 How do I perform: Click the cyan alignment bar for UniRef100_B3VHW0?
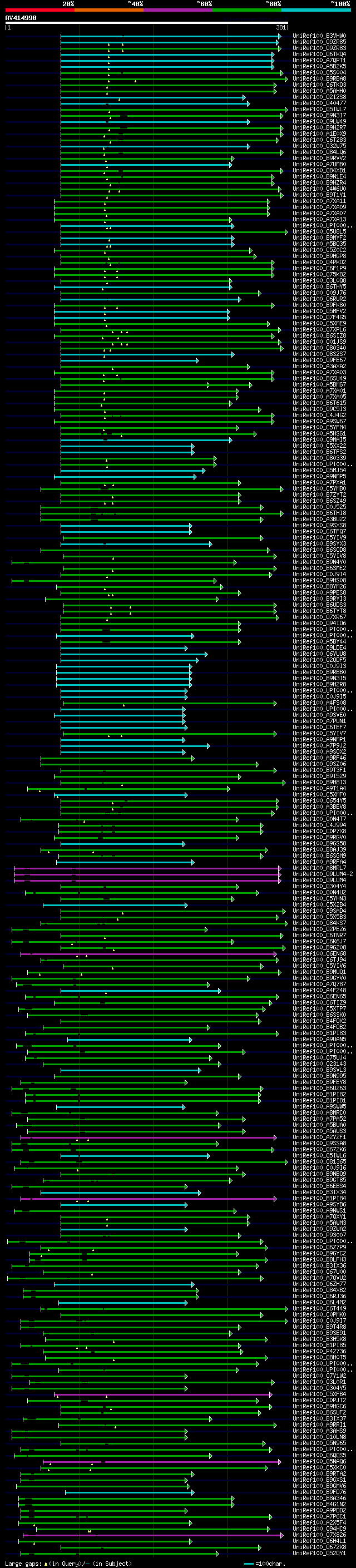pyautogui.click(x=170, y=36)
